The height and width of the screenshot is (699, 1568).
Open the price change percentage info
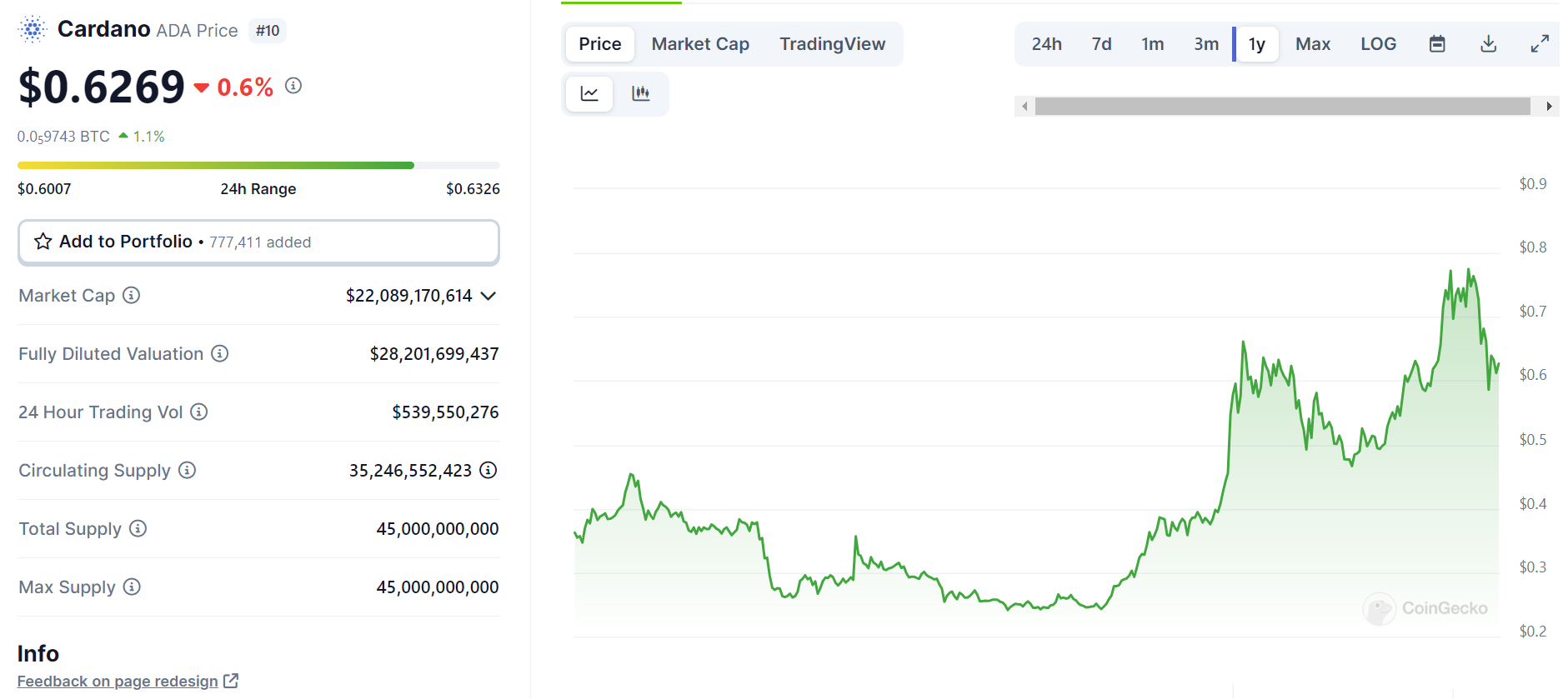[293, 86]
